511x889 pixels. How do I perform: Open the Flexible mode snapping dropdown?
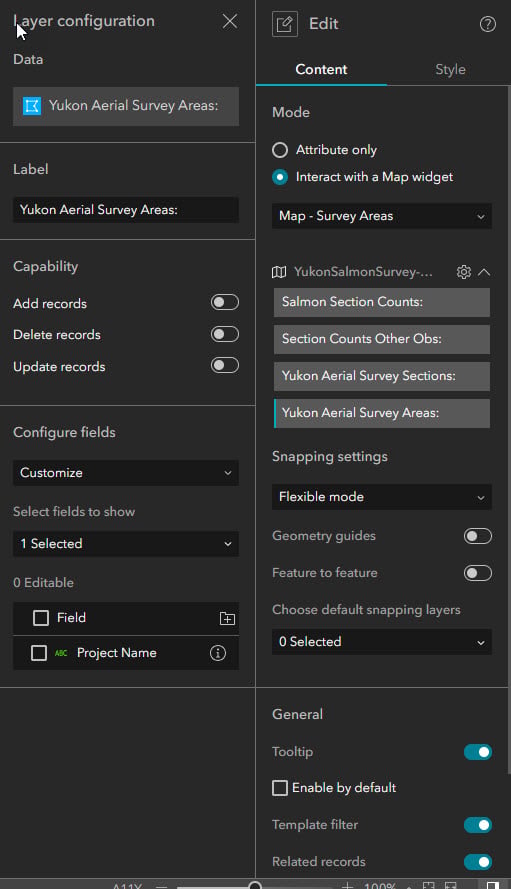click(x=382, y=497)
